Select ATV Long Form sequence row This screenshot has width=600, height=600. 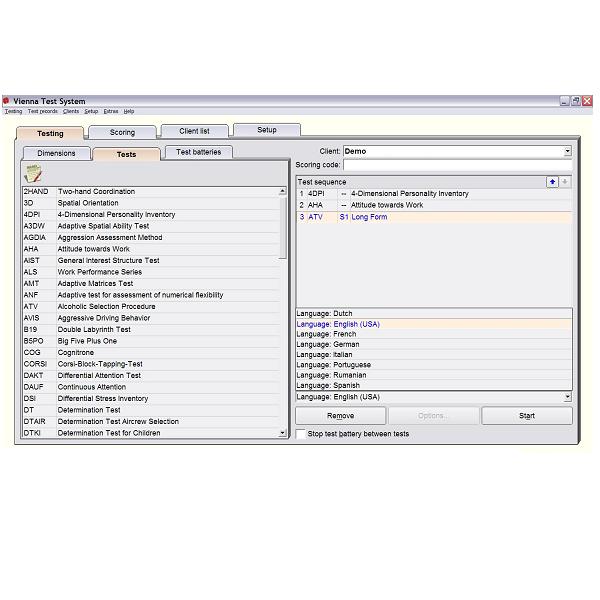click(x=434, y=217)
